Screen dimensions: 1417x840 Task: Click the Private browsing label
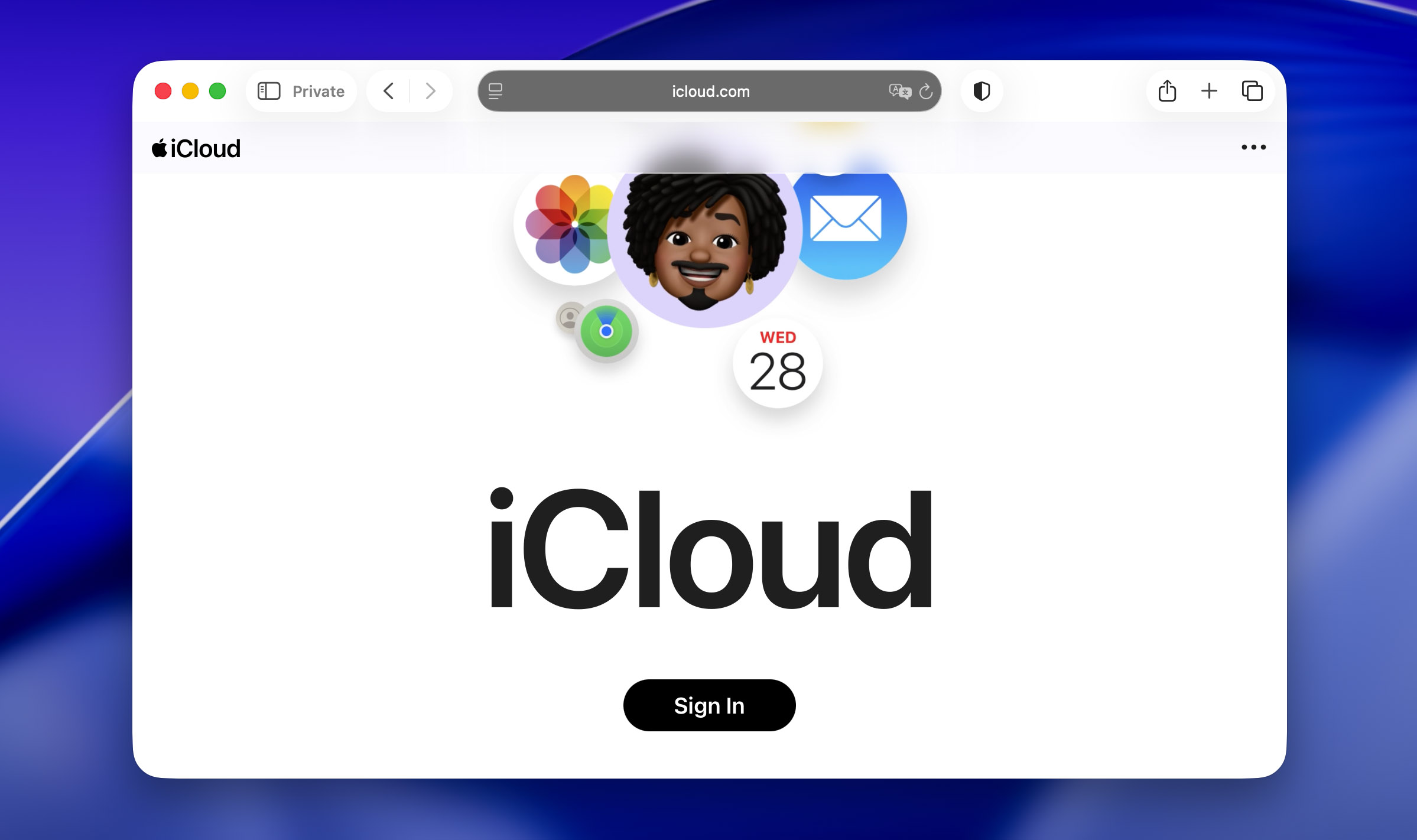click(318, 91)
